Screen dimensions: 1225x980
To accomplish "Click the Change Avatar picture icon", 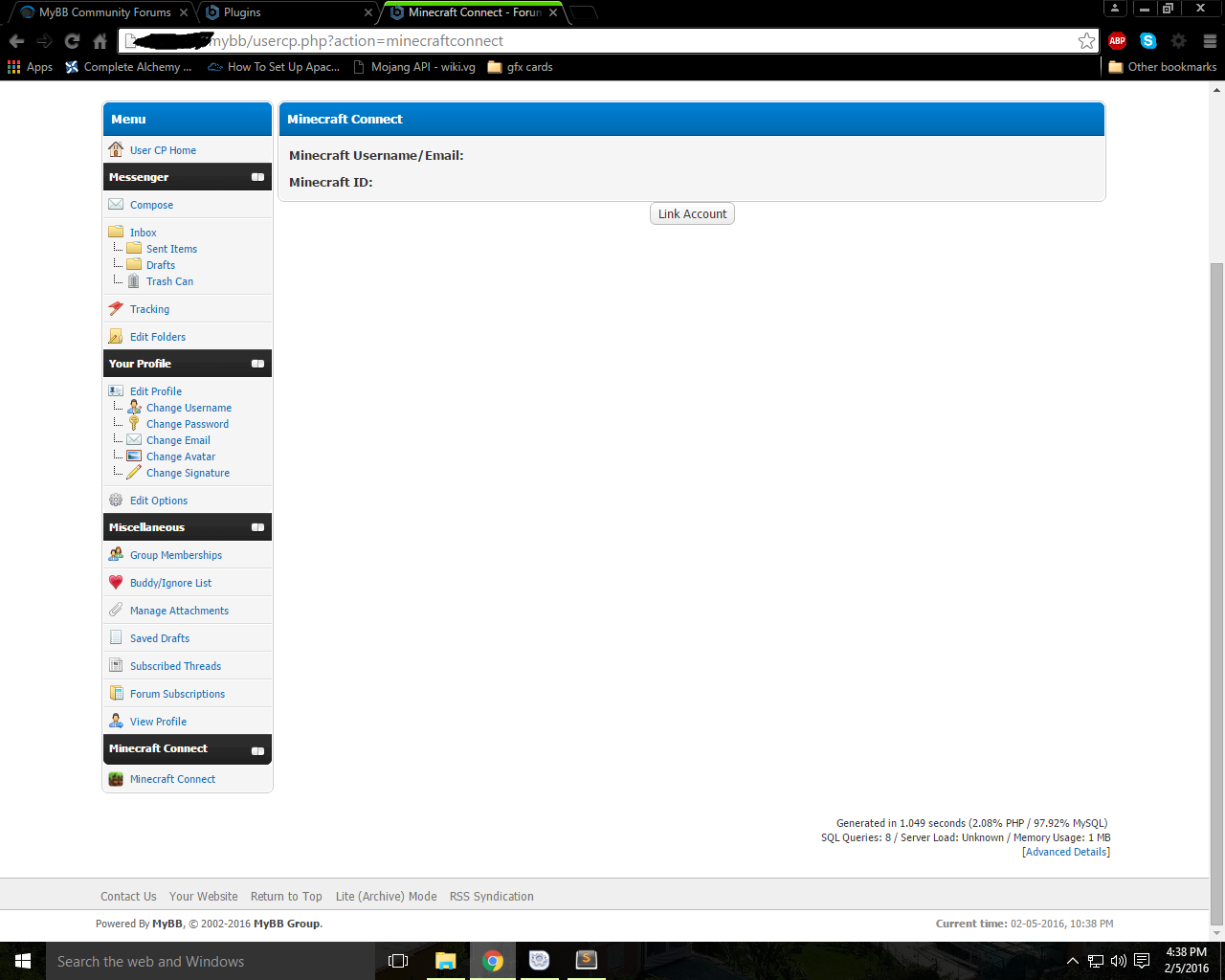I will pos(134,456).
